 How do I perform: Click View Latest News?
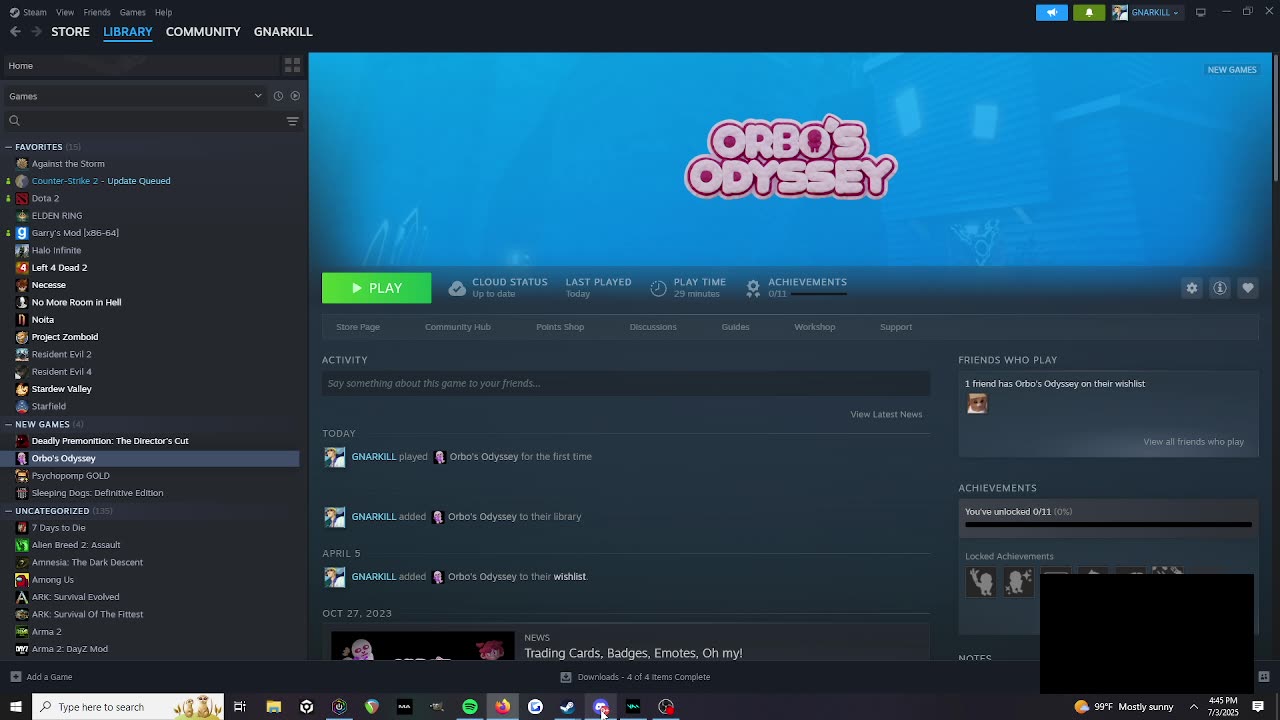(x=886, y=414)
